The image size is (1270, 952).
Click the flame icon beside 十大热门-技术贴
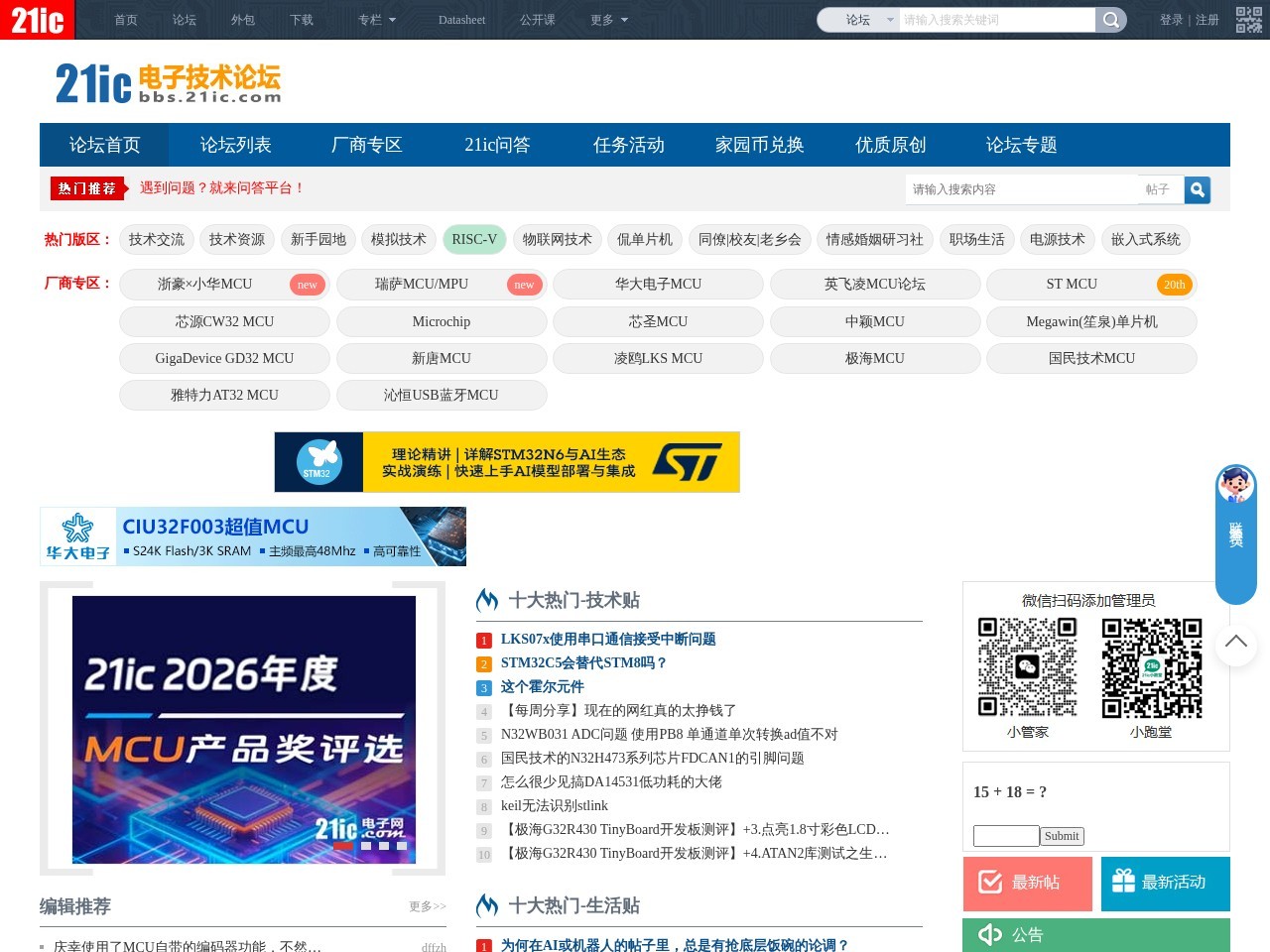(487, 600)
